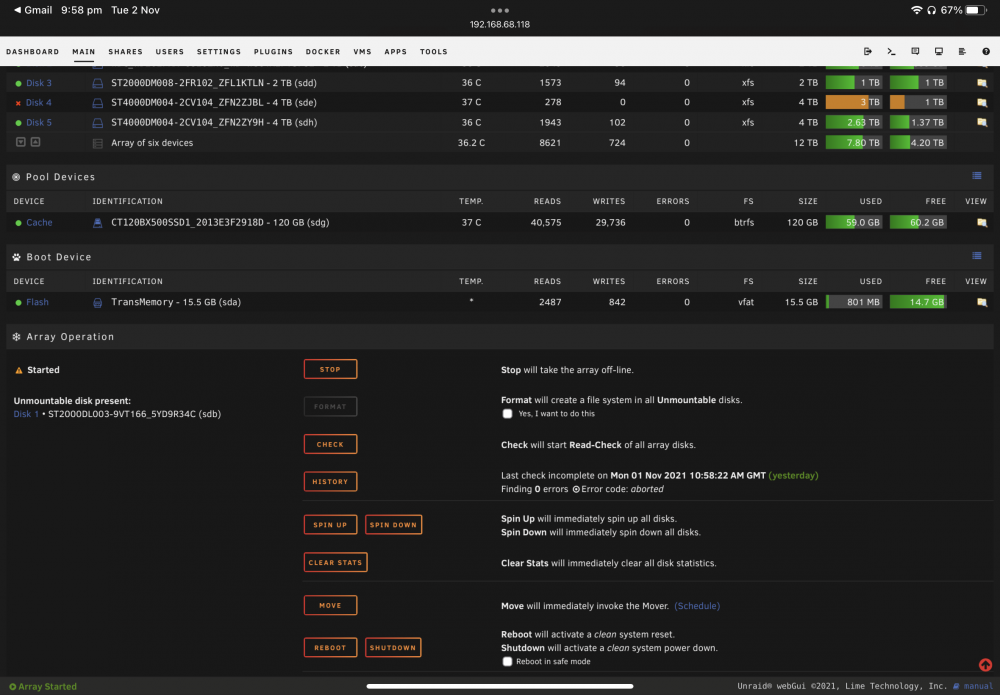
Task: Click the back-to-top arrow icon
Action: pyautogui.click(x=985, y=665)
